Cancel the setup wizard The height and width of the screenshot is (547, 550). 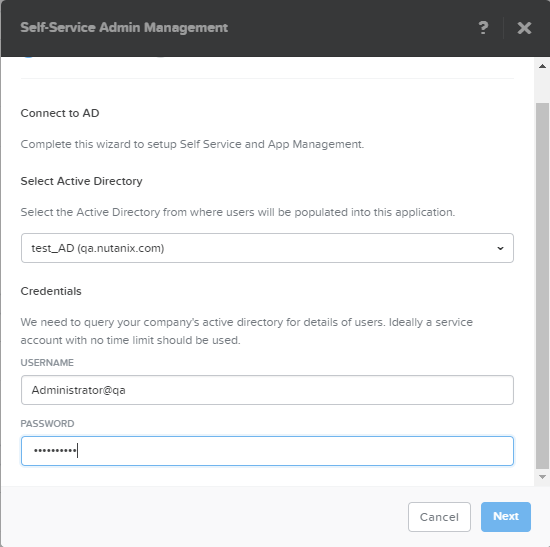click(439, 517)
